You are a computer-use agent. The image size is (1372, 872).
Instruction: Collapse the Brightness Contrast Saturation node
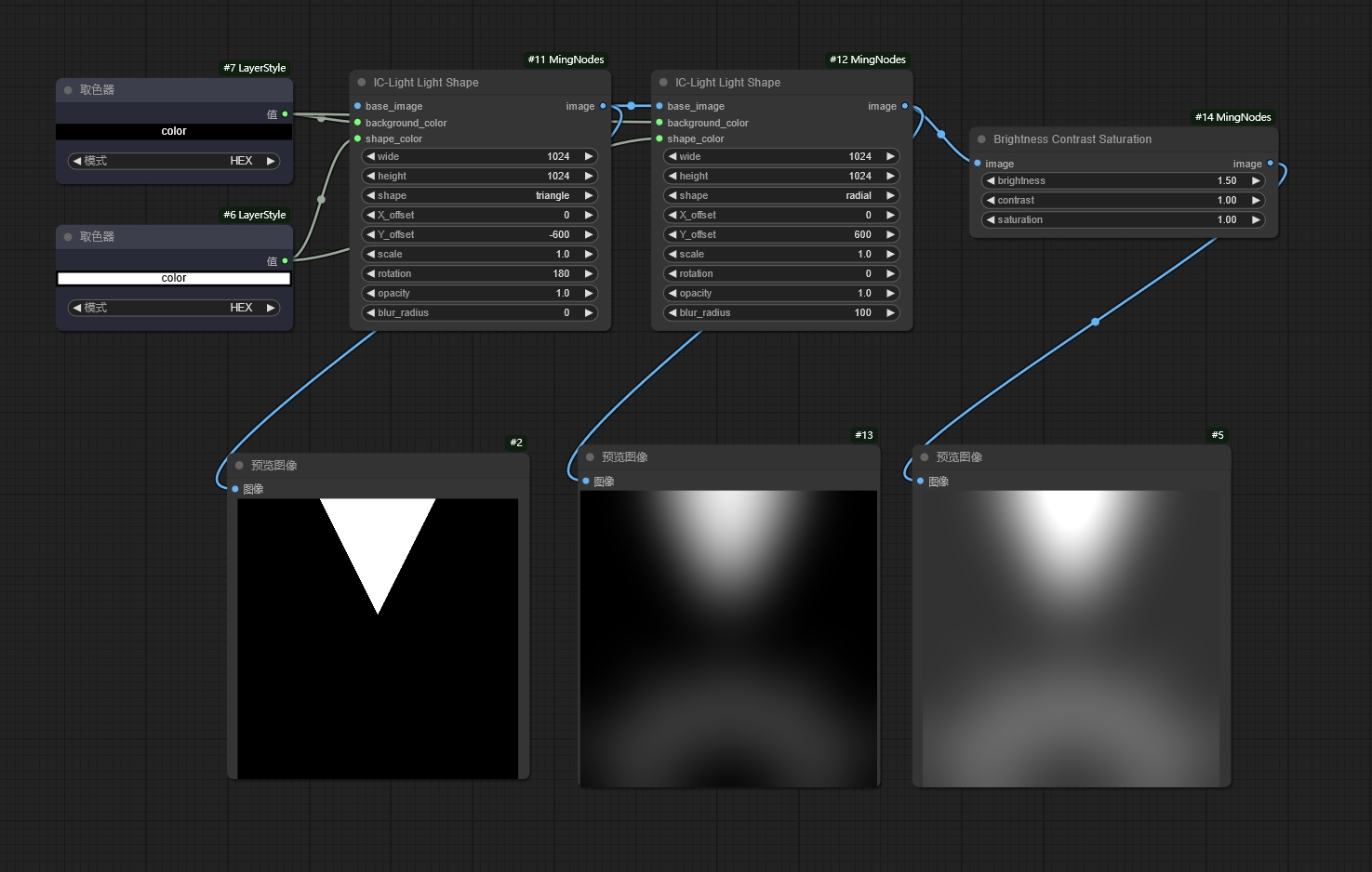981,139
